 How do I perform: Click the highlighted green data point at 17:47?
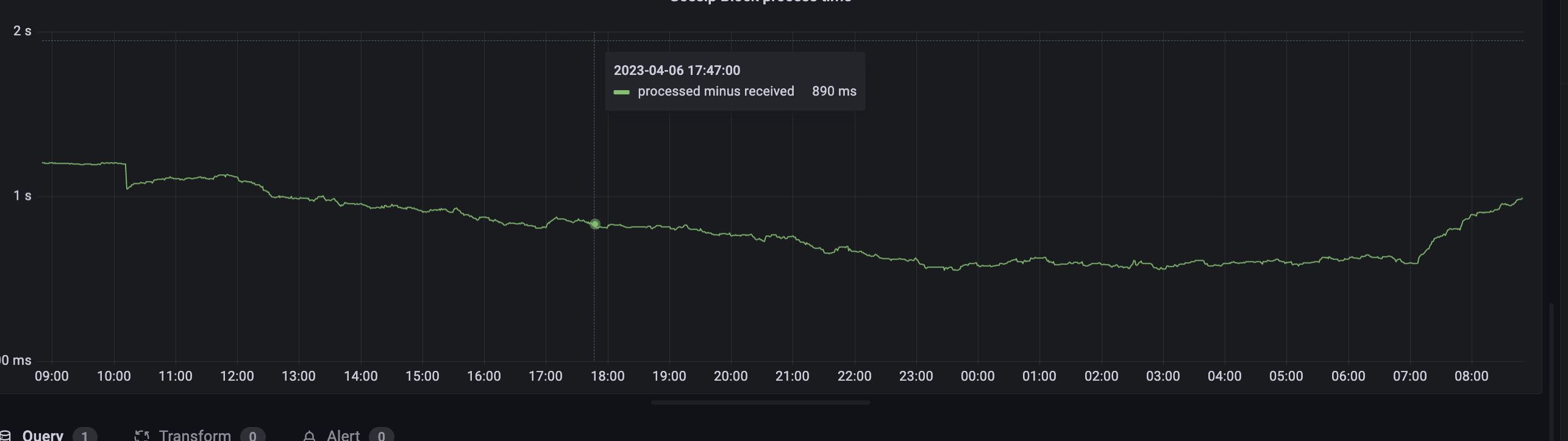tap(595, 224)
